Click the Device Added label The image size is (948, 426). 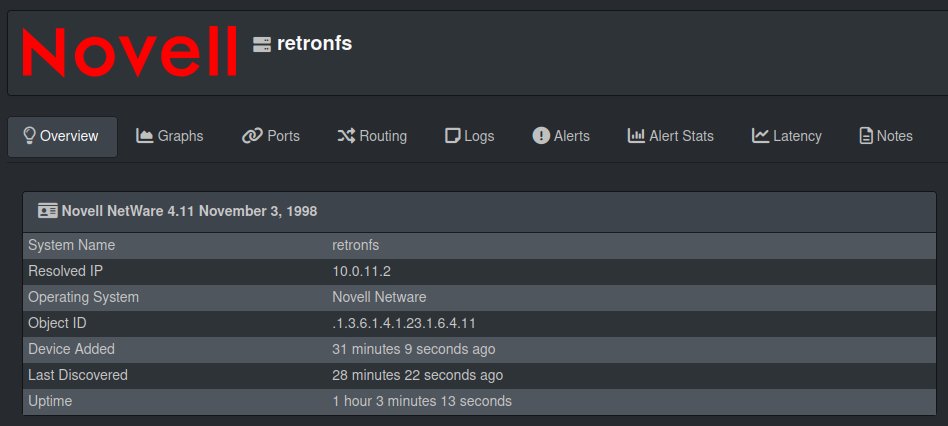point(71,349)
